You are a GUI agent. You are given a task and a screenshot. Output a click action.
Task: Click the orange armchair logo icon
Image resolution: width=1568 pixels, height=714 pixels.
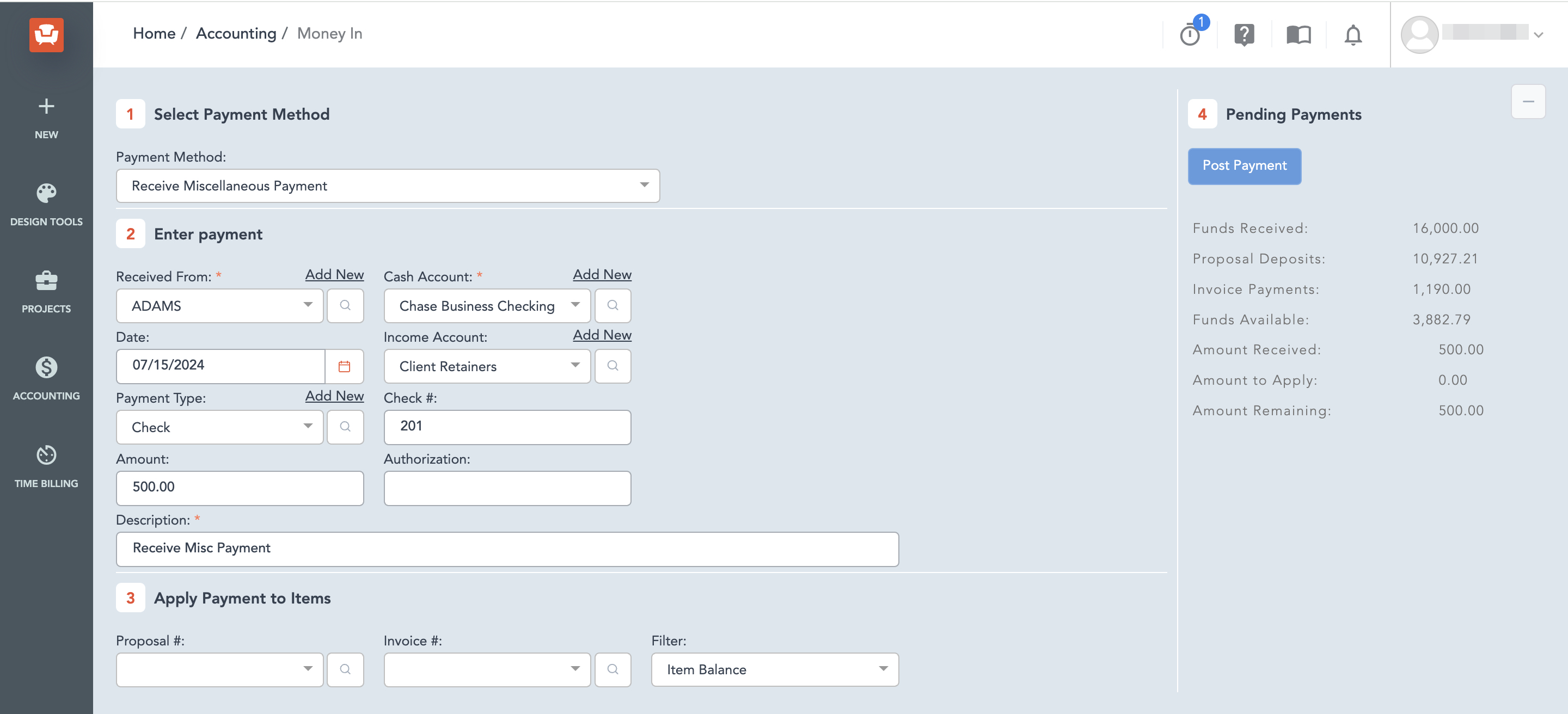46,34
